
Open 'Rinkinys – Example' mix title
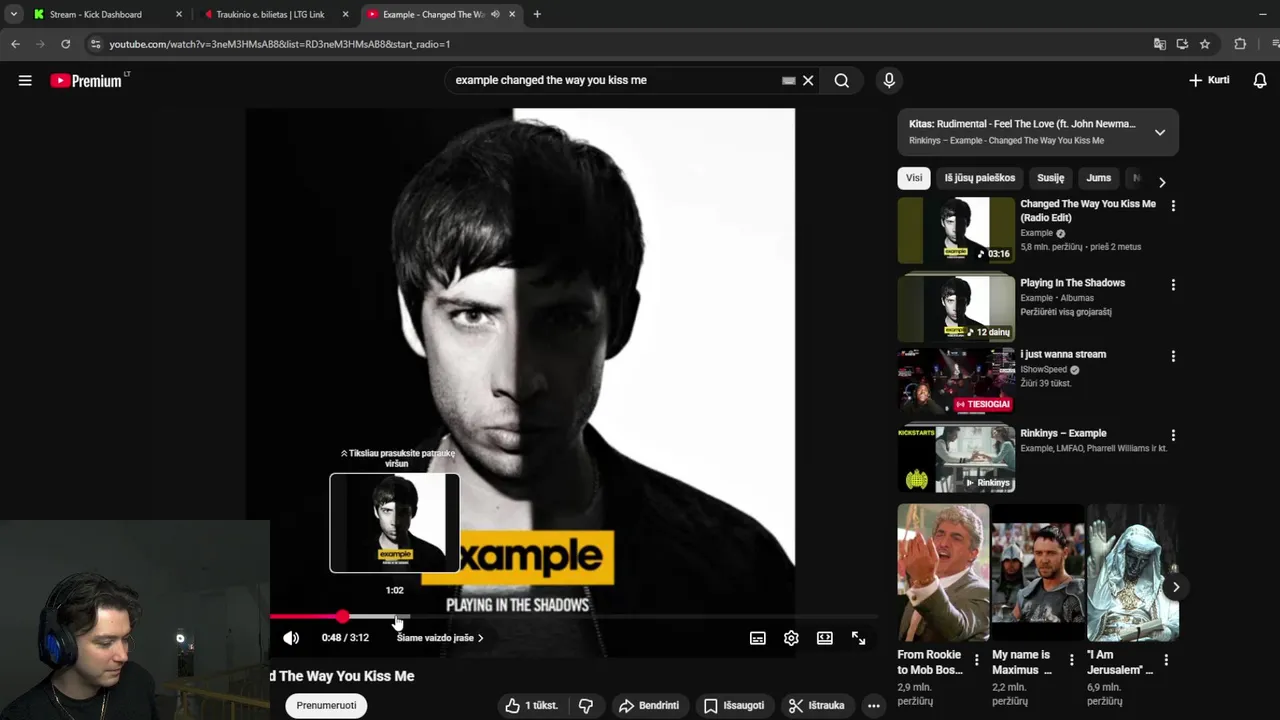point(1063,433)
